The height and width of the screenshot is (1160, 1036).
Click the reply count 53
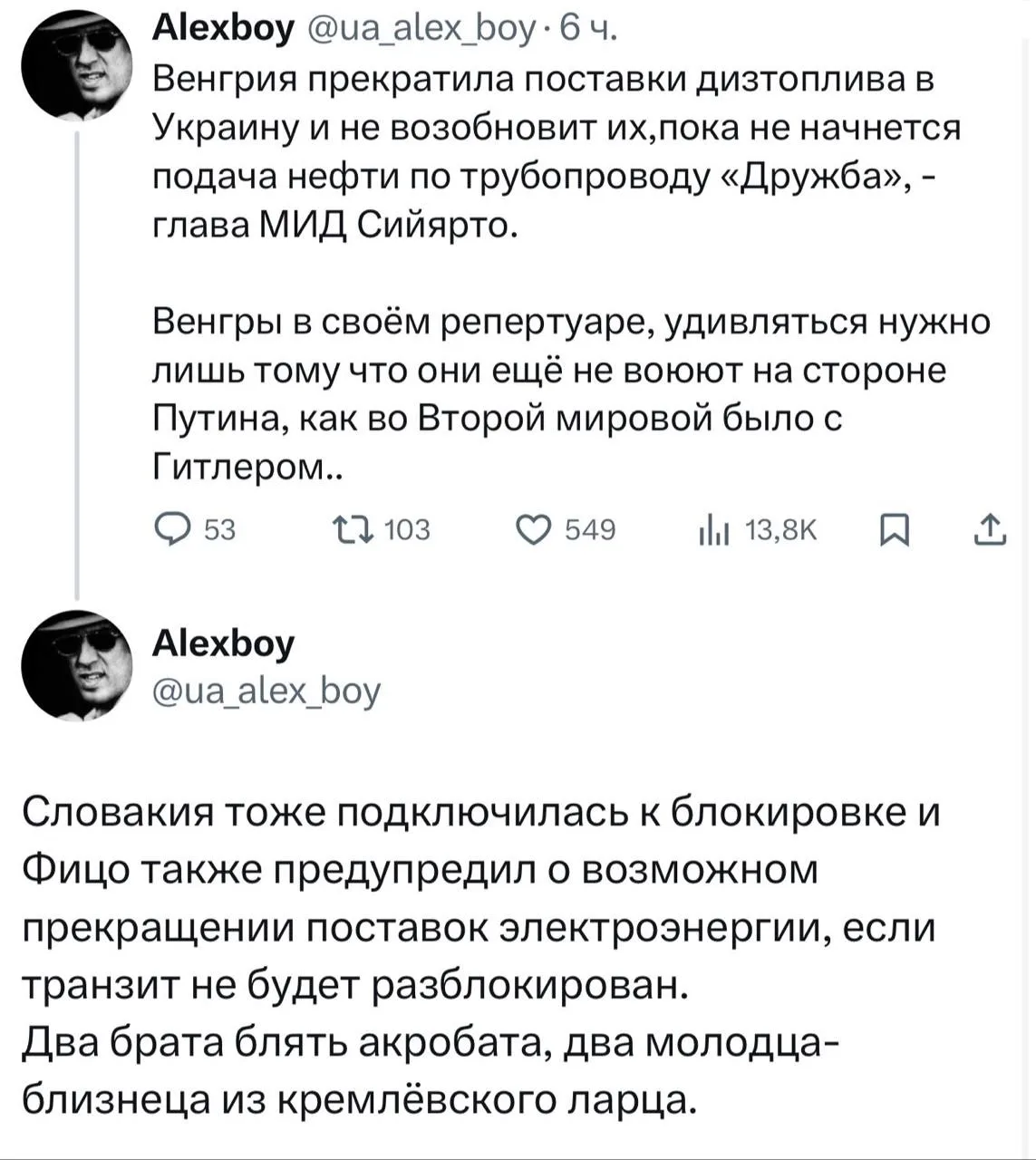click(x=219, y=529)
